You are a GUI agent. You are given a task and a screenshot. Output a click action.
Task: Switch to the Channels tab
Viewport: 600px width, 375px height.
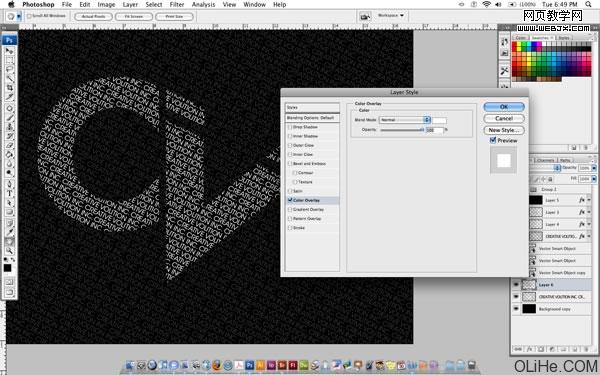point(545,160)
